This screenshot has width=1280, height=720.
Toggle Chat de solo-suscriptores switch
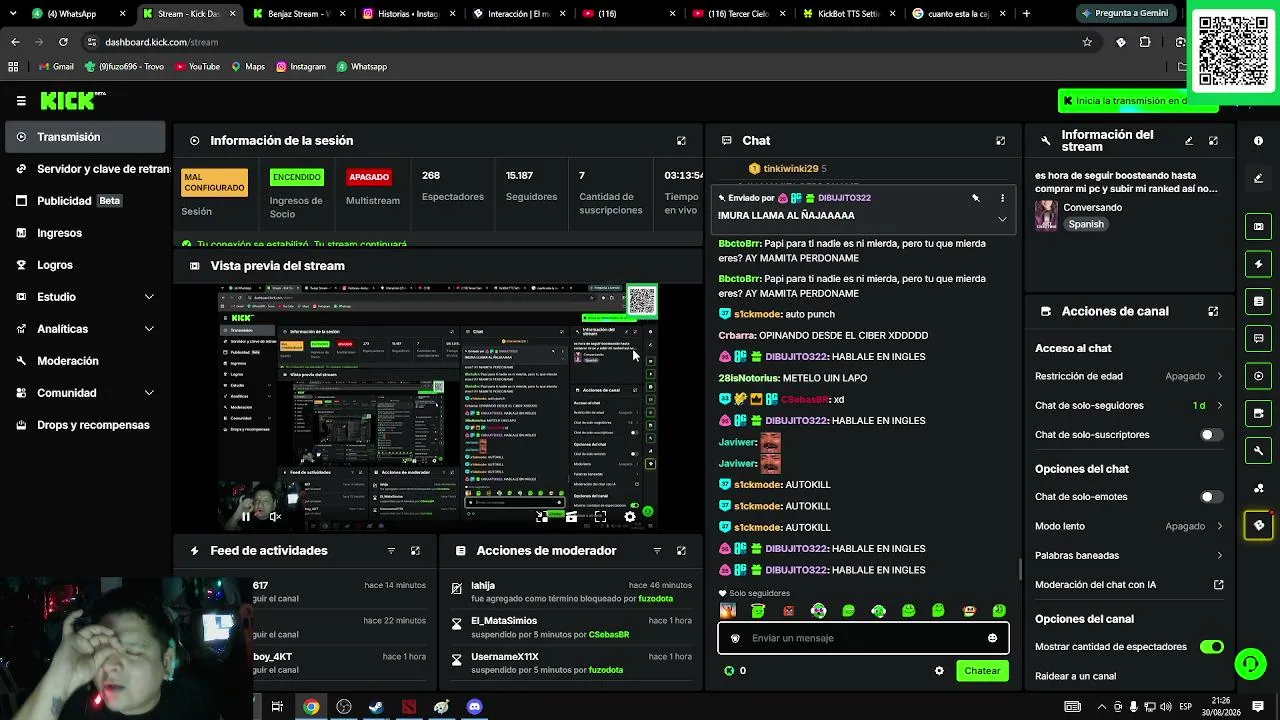click(x=1211, y=435)
